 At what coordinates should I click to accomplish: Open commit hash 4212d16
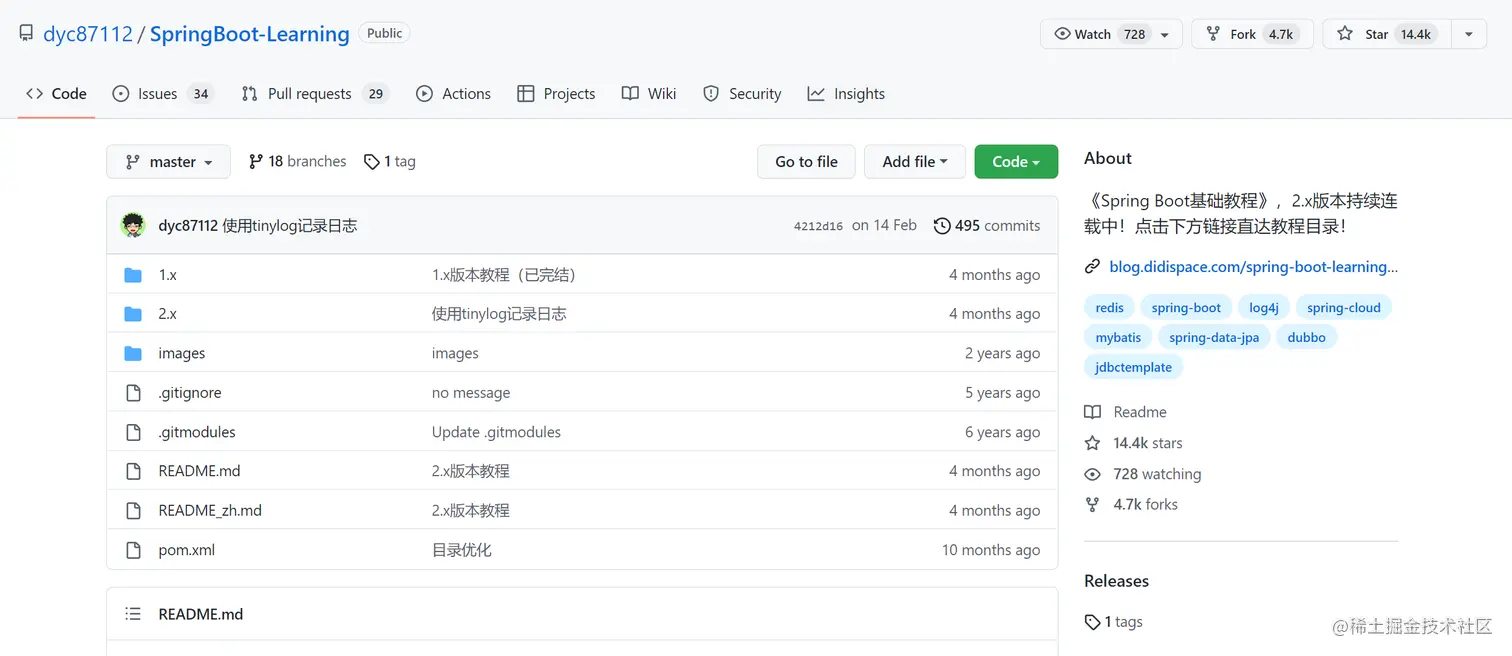tap(818, 226)
